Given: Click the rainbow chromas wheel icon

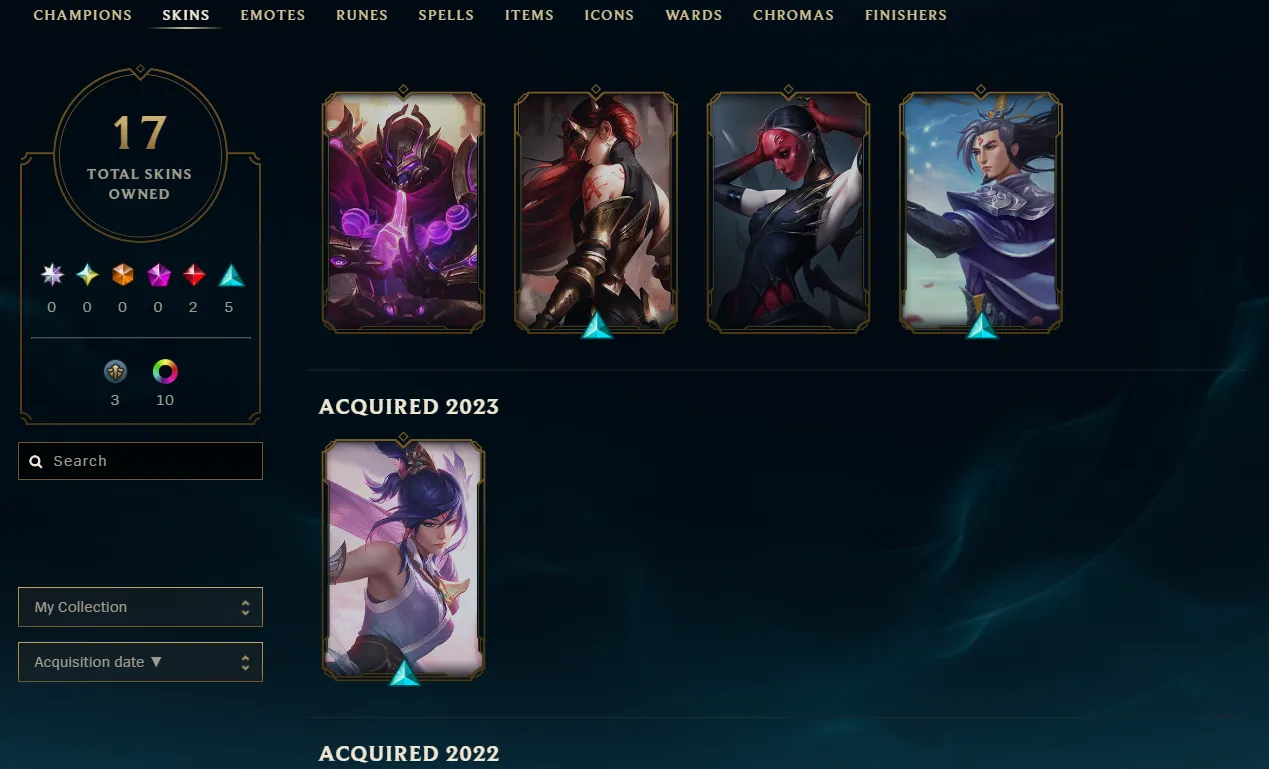Looking at the screenshot, I should tap(165, 372).
